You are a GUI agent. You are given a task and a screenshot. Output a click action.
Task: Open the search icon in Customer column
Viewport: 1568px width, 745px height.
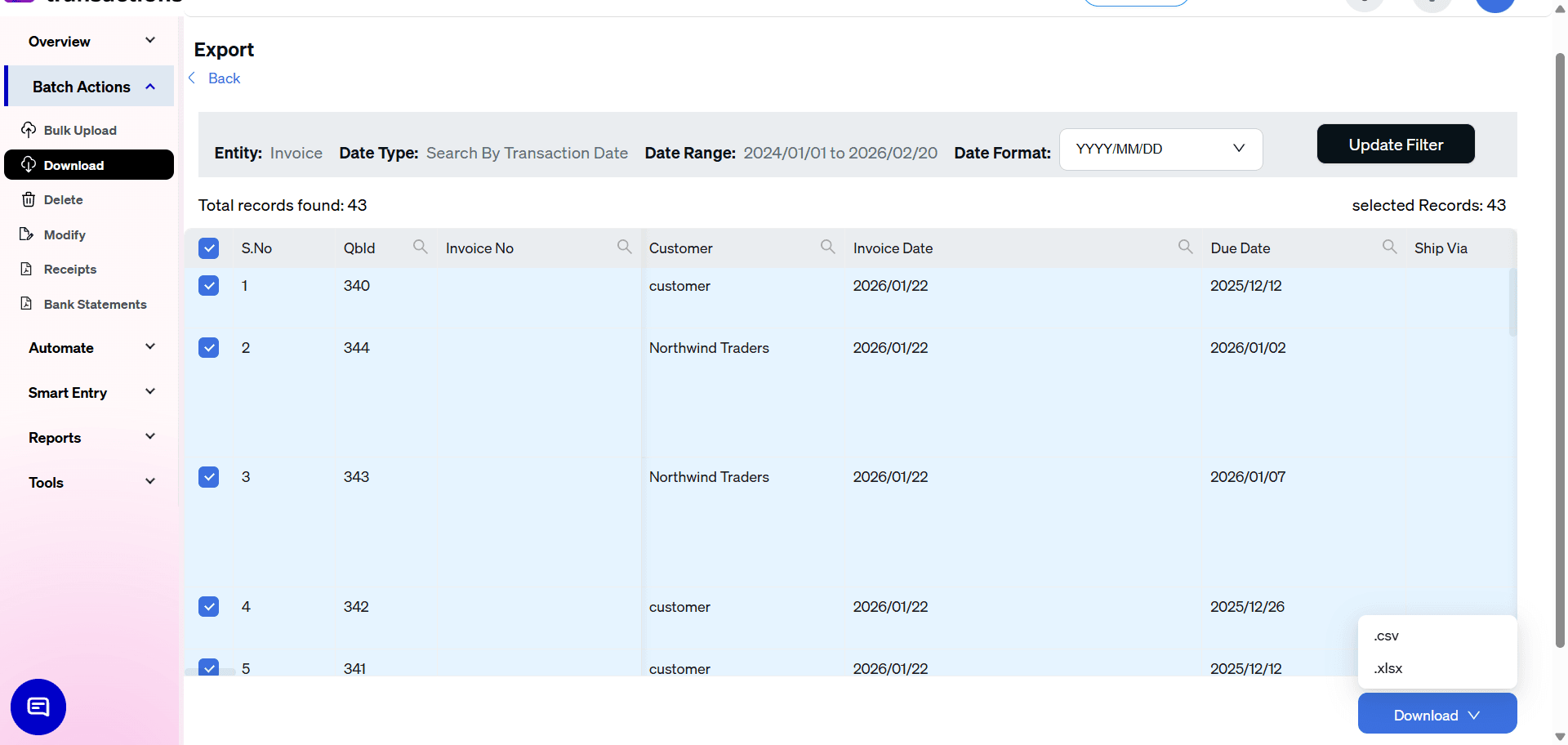[827, 246]
